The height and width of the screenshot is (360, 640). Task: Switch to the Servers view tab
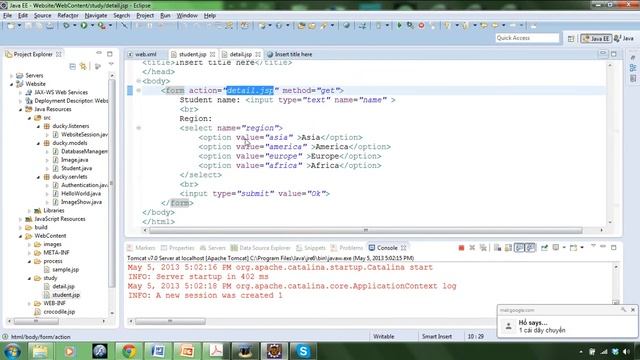[213, 248]
